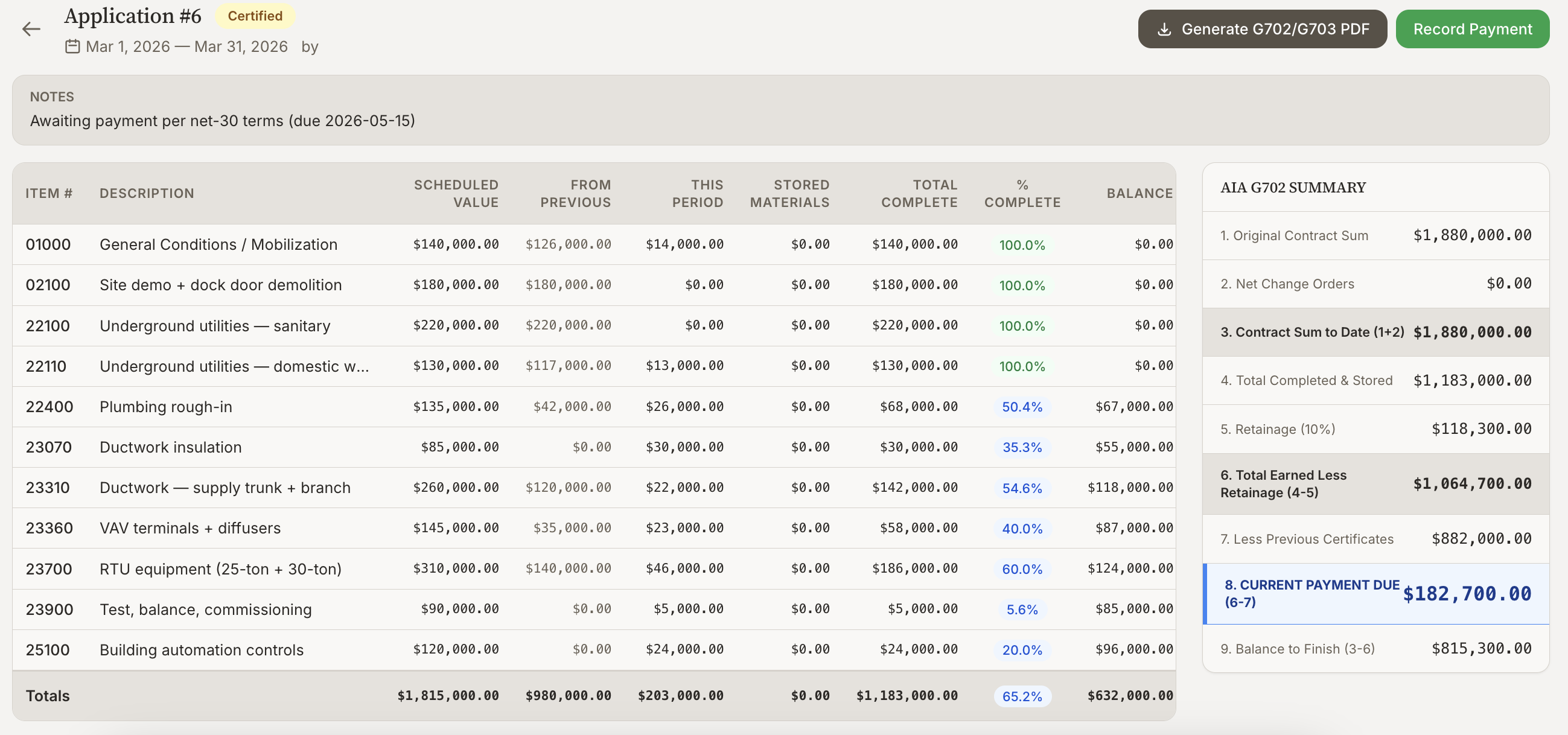
Task: Click Net Change Orders line
Action: (1375, 284)
